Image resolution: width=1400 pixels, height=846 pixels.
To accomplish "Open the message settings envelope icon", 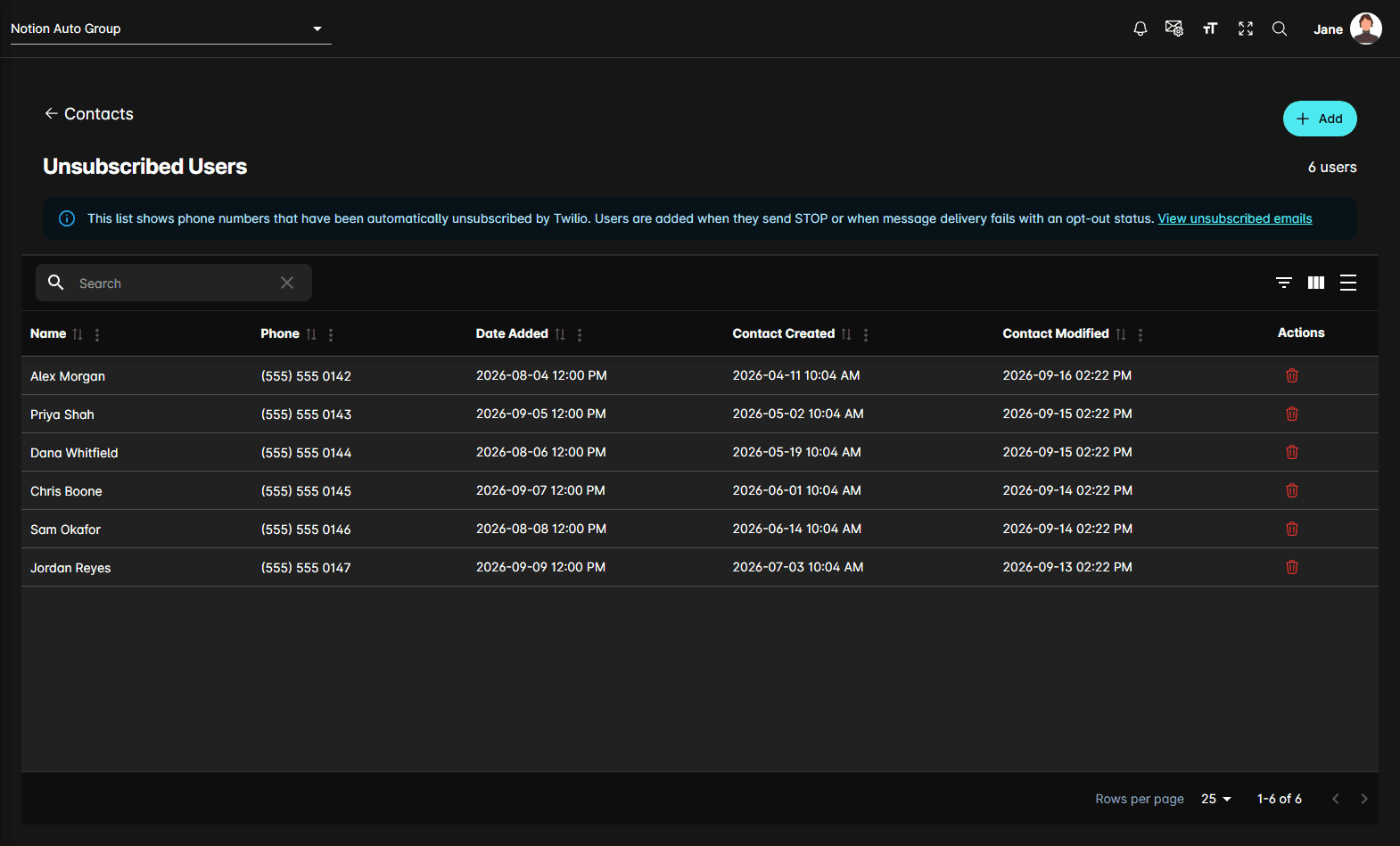I will tap(1174, 29).
